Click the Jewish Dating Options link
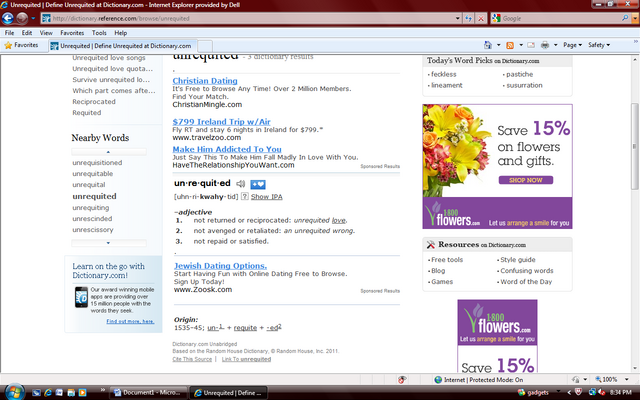Image resolution: width=640 pixels, height=400 pixels. 220,266
